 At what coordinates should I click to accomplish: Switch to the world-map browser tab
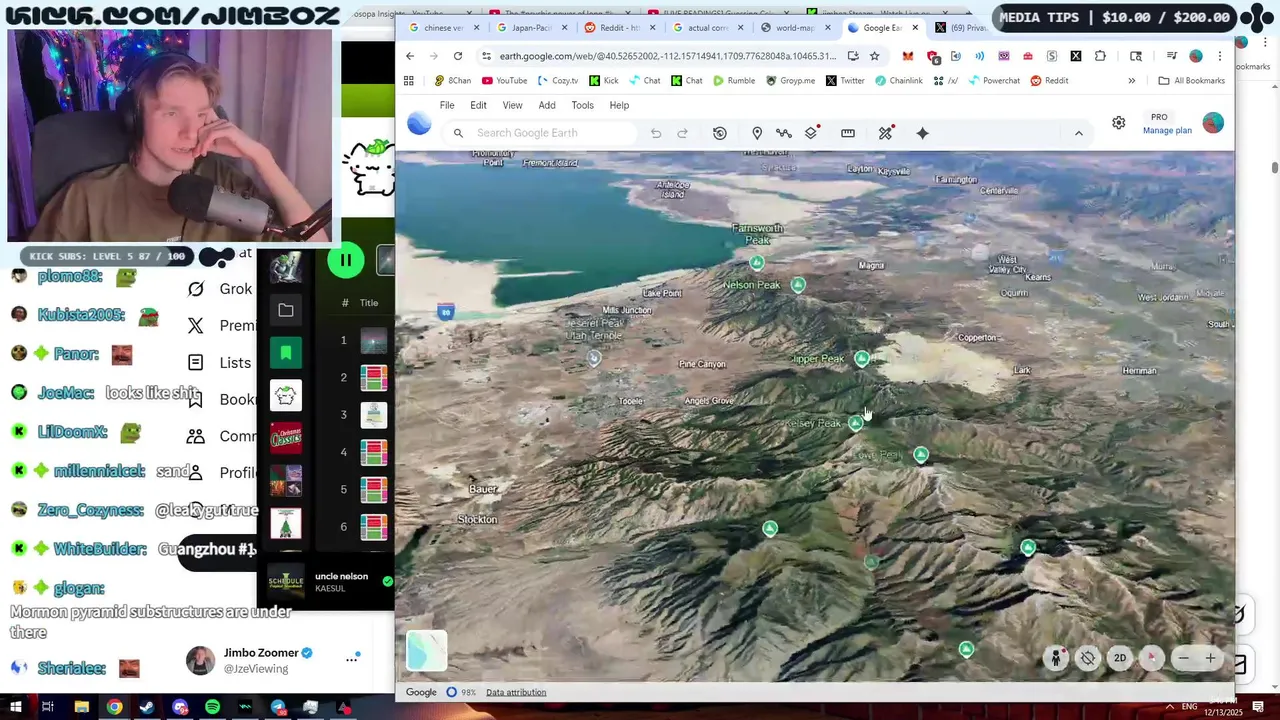pyautogui.click(x=795, y=28)
